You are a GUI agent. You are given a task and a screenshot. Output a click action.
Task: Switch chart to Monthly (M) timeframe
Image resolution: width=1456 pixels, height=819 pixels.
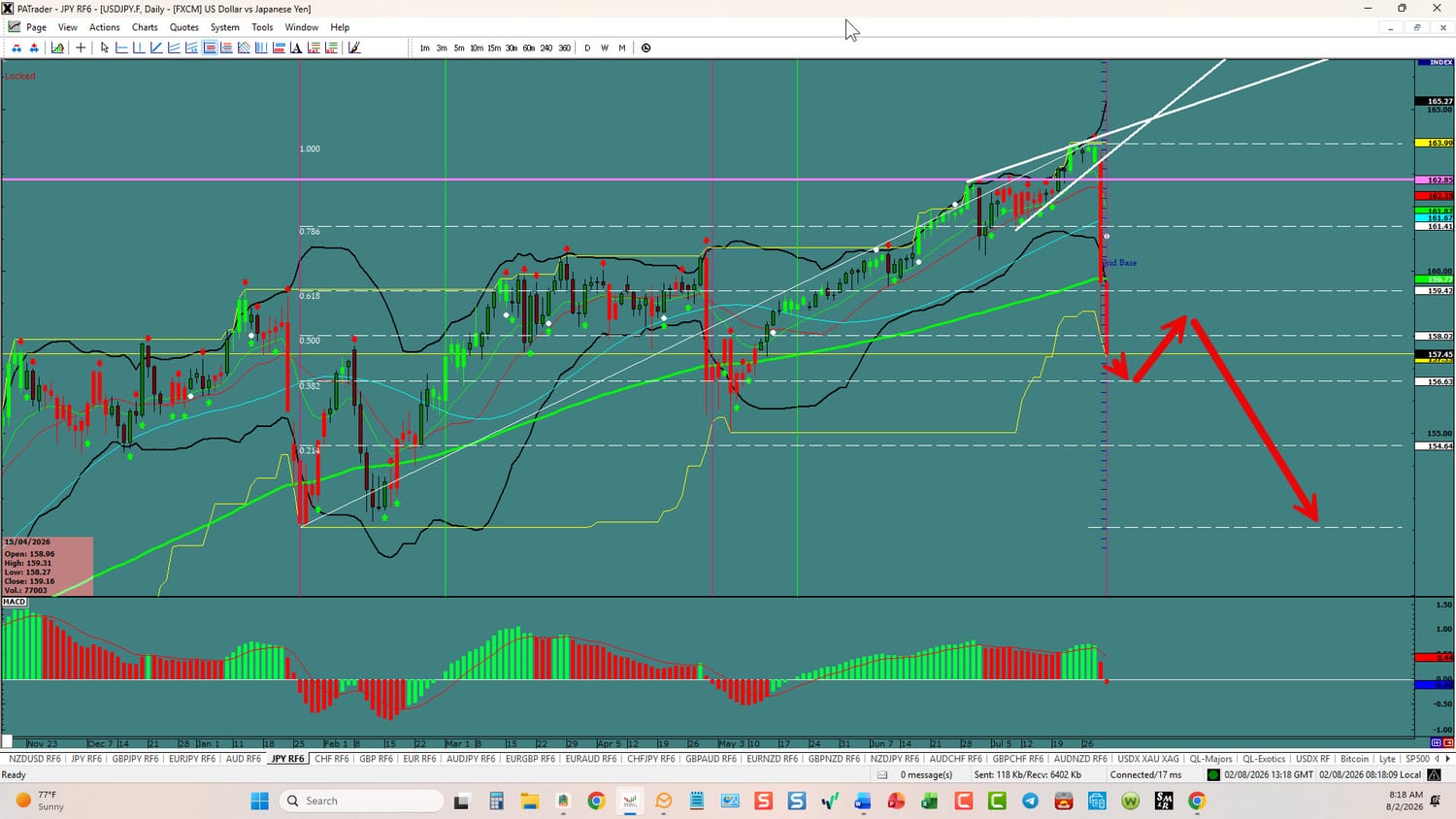[x=622, y=48]
